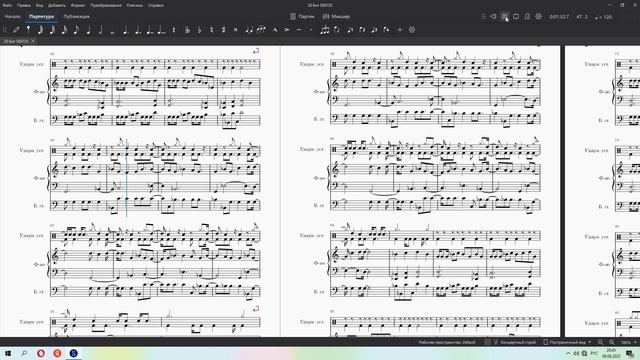The width and height of the screenshot is (640, 360).
Task: Click workspace Default selector in status bar
Action: [447, 342]
